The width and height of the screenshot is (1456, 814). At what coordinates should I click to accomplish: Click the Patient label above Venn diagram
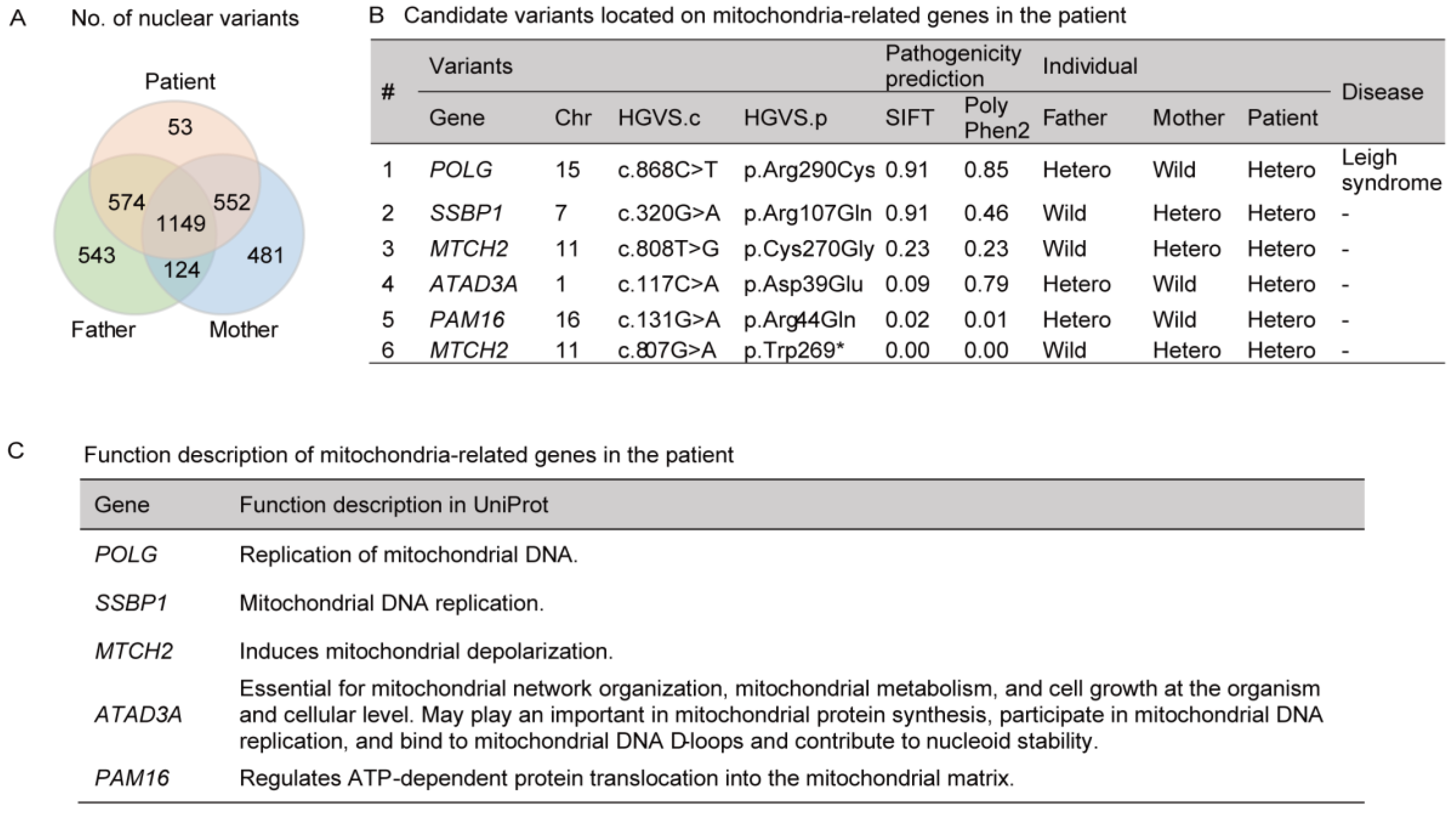click(180, 81)
